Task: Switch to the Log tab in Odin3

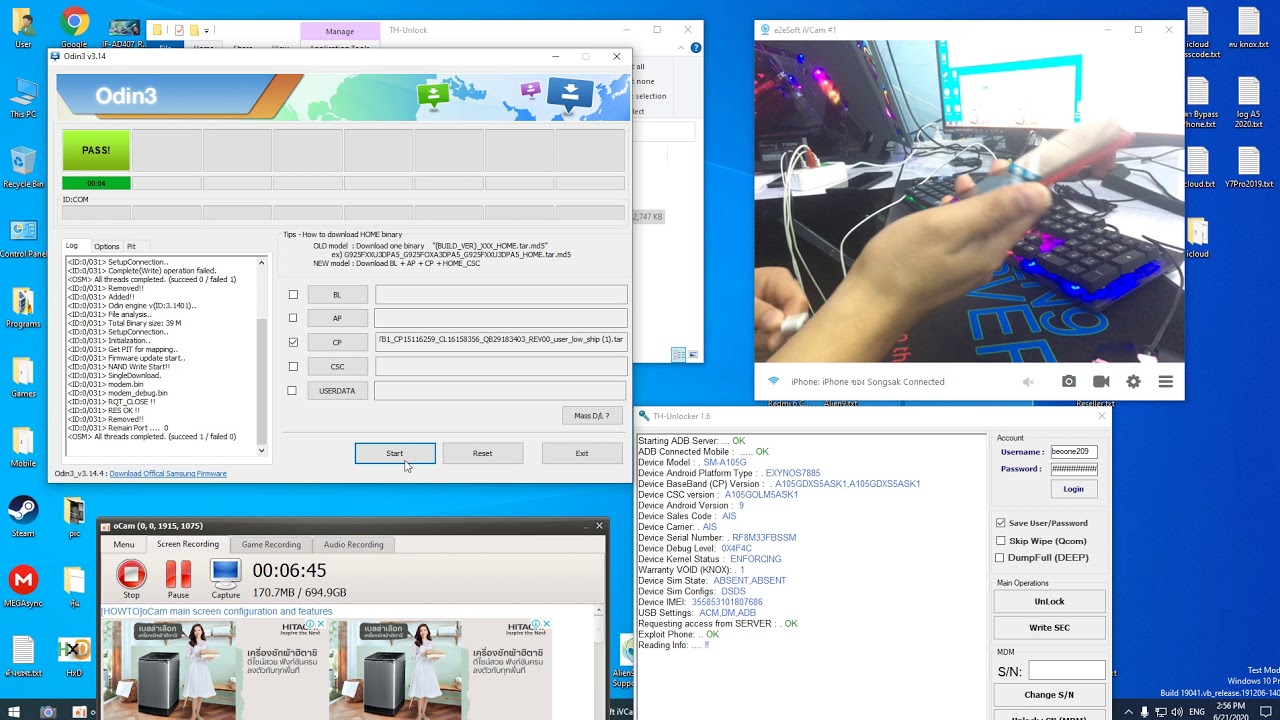Action: pyautogui.click(x=72, y=245)
